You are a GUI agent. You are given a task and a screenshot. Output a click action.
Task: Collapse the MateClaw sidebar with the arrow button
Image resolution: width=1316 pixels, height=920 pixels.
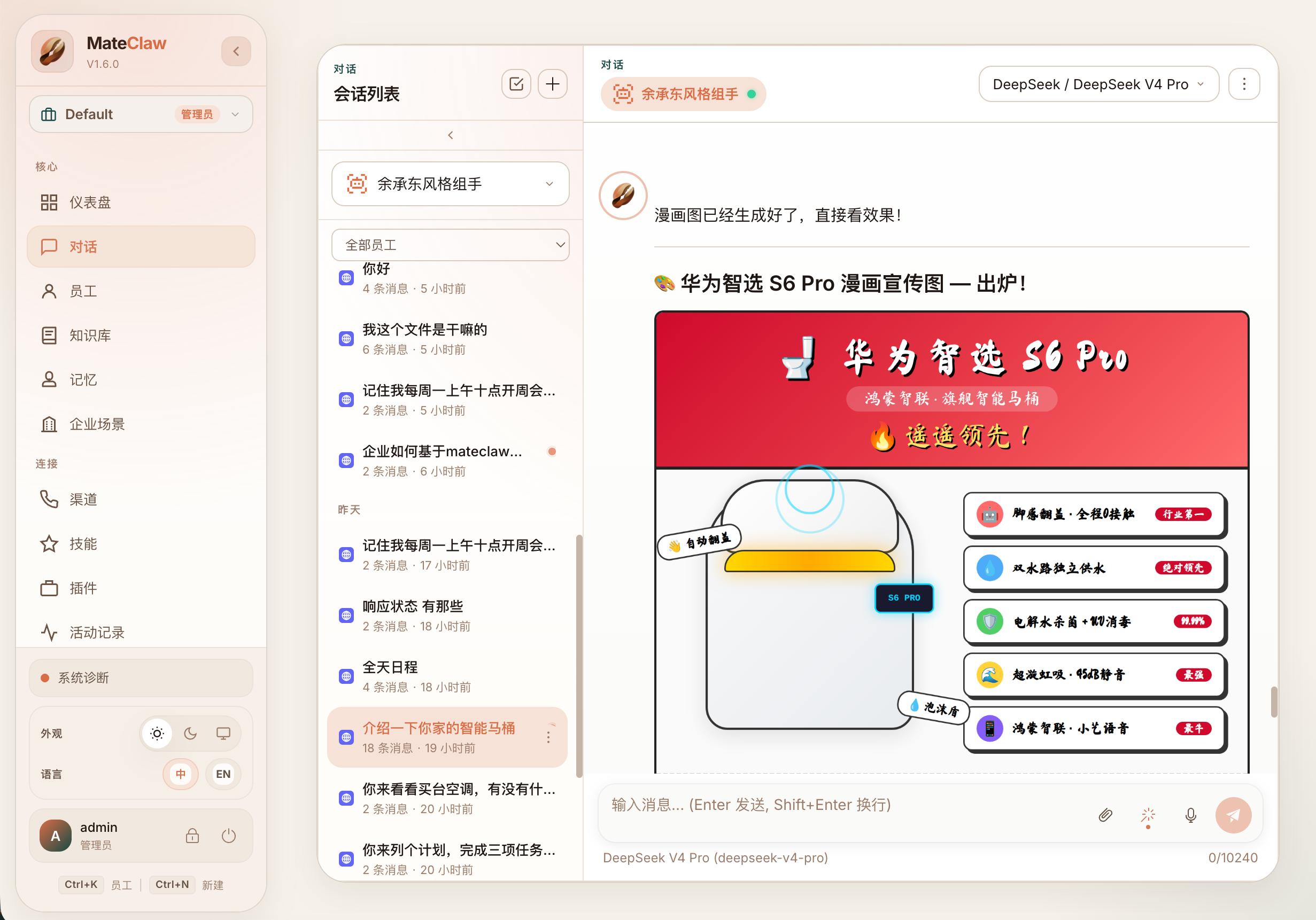pyautogui.click(x=236, y=52)
